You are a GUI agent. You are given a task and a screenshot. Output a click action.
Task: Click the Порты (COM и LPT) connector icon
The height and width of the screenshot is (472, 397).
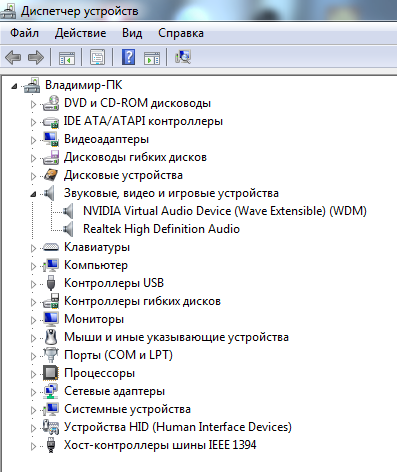point(51,355)
